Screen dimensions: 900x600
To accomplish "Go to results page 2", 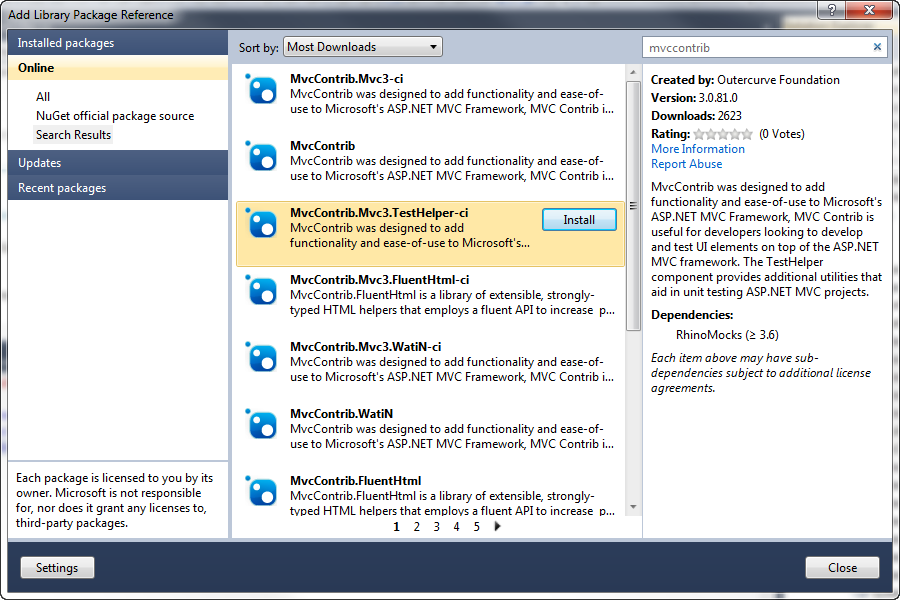I will tap(416, 527).
